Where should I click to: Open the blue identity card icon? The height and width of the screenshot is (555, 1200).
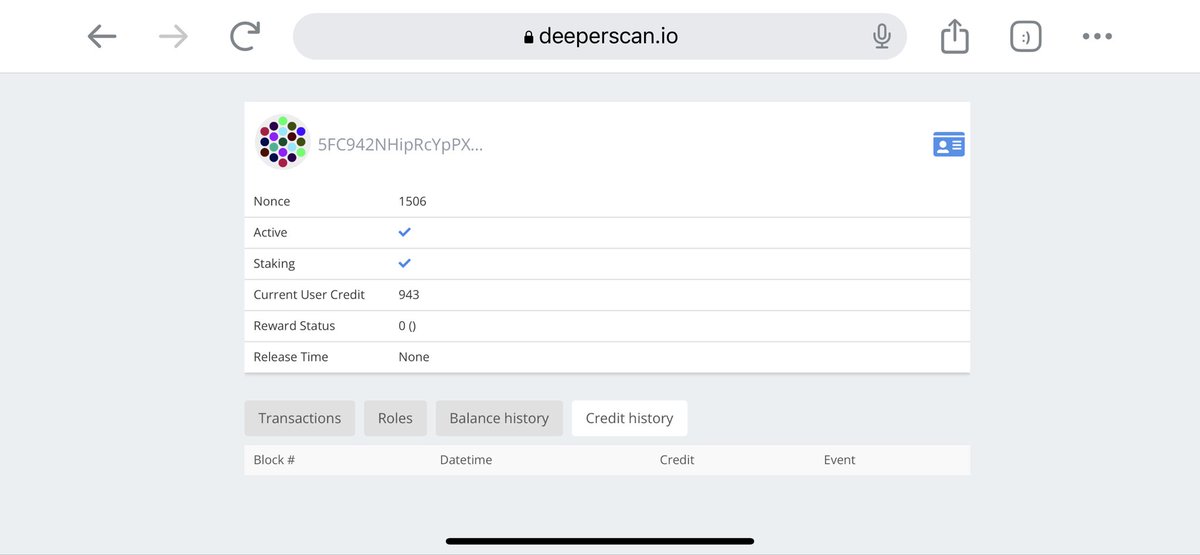[x=948, y=145]
